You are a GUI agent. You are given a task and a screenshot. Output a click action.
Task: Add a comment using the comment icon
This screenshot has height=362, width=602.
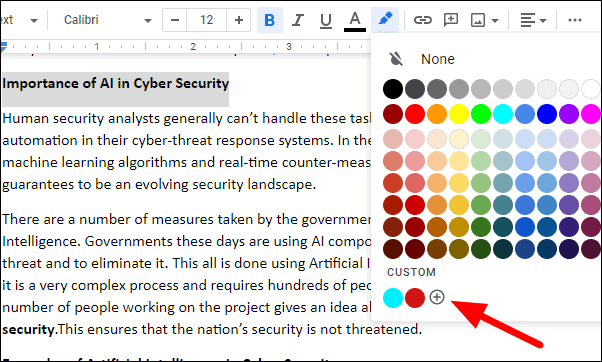[451, 20]
